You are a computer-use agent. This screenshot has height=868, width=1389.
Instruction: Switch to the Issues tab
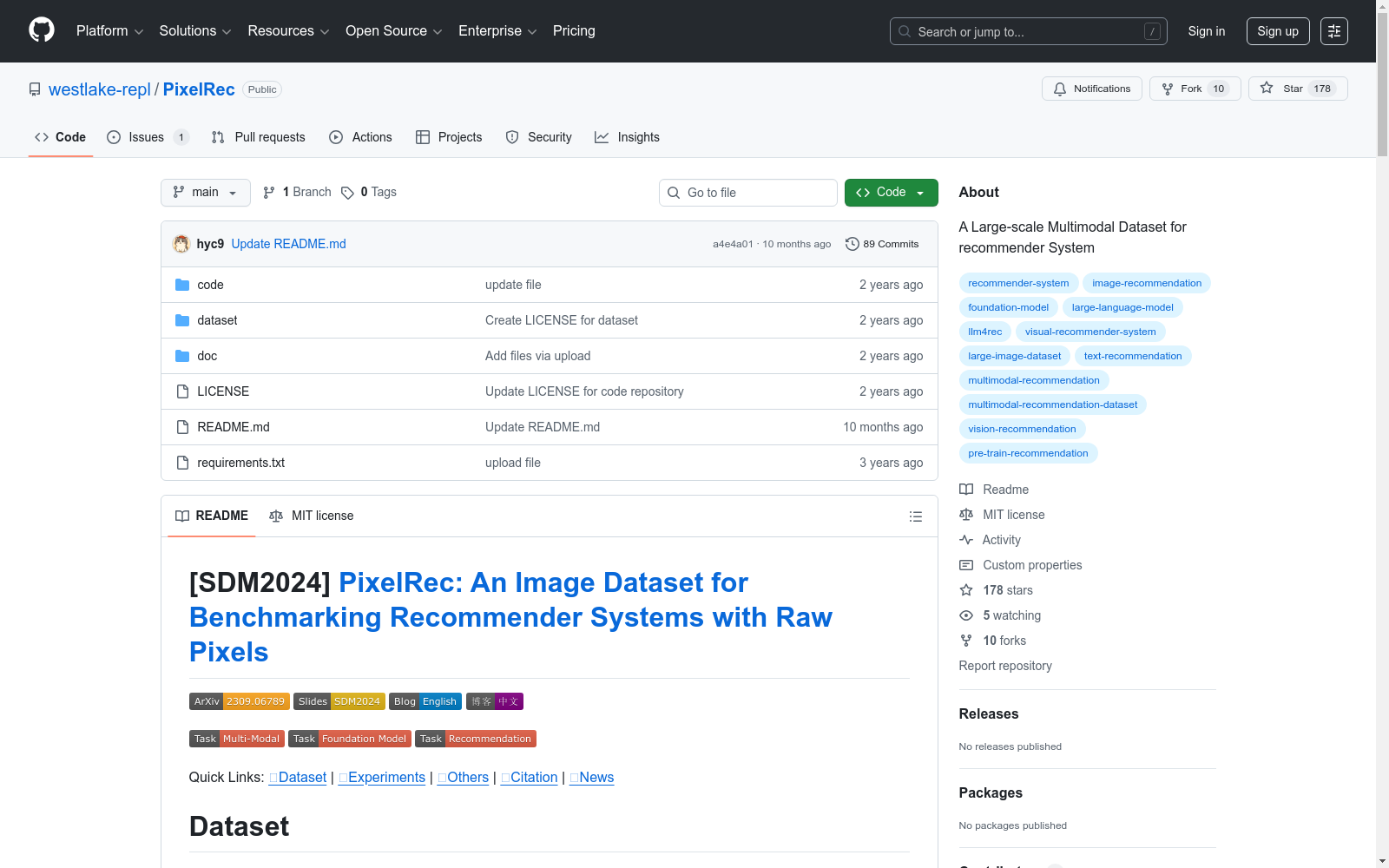[148, 137]
